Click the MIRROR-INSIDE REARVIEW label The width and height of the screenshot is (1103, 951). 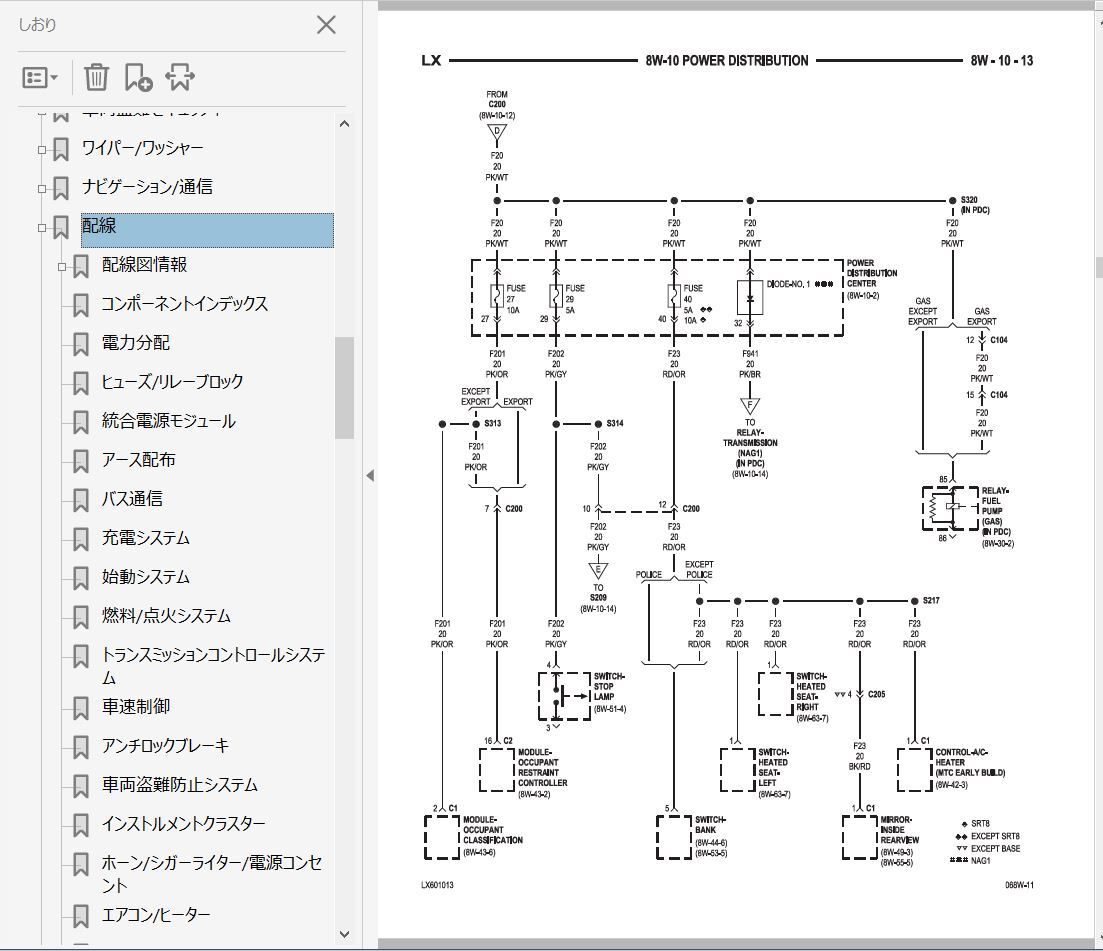click(899, 830)
